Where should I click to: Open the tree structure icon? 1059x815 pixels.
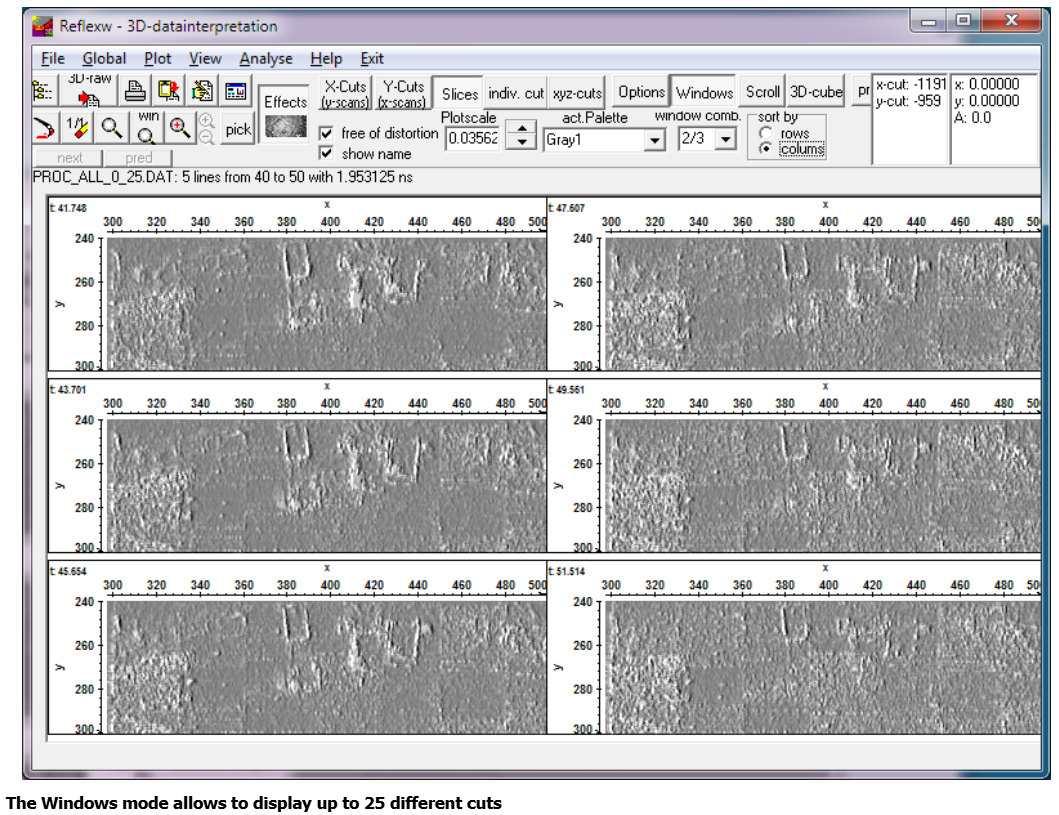coord(43,92)
